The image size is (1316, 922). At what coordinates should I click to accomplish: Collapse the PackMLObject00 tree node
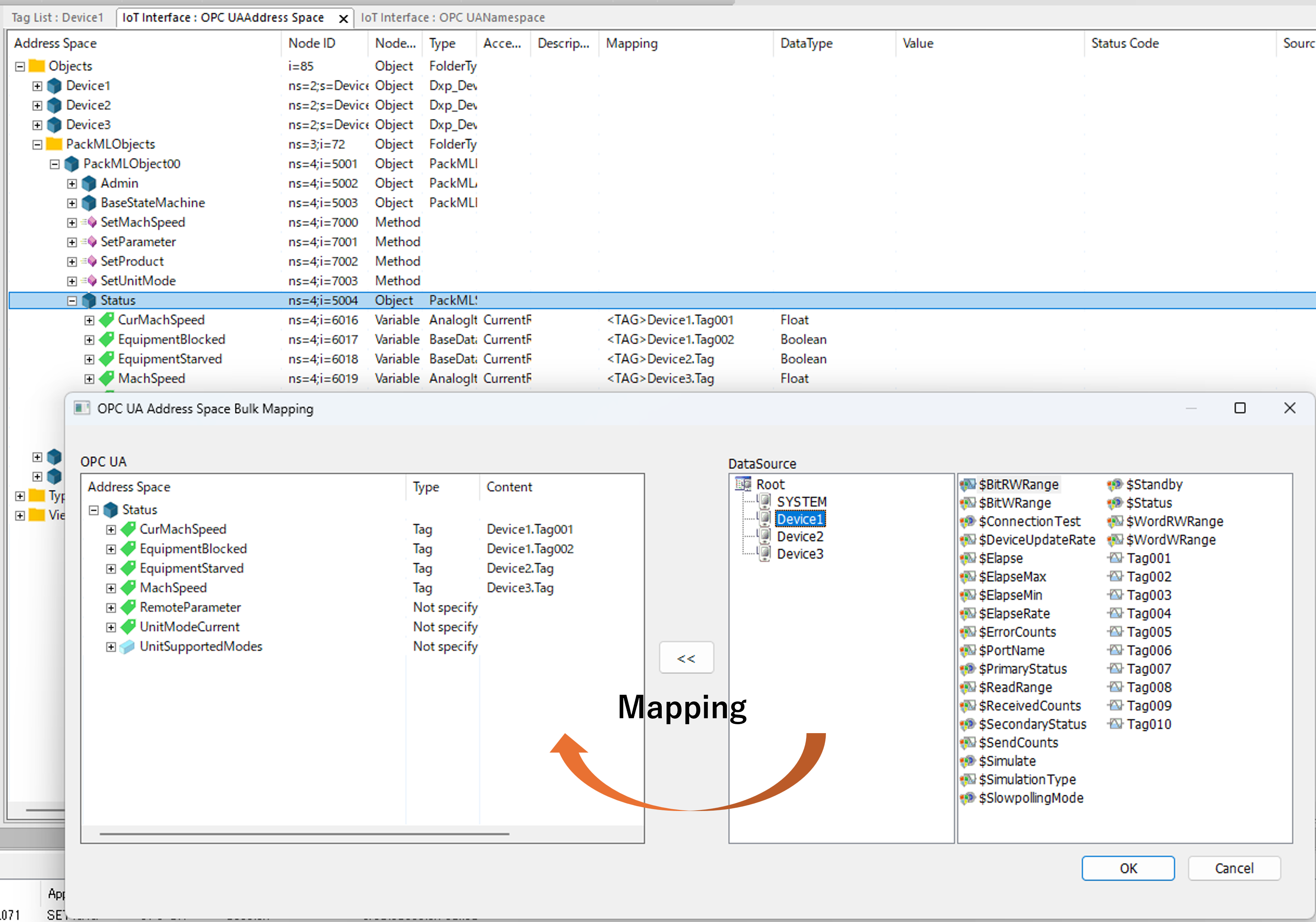pos(54,165)
